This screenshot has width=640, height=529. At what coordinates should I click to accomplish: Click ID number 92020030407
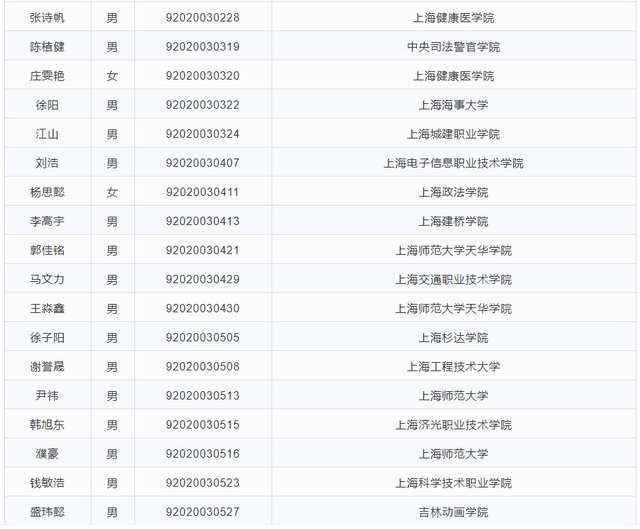click(202, 163)
